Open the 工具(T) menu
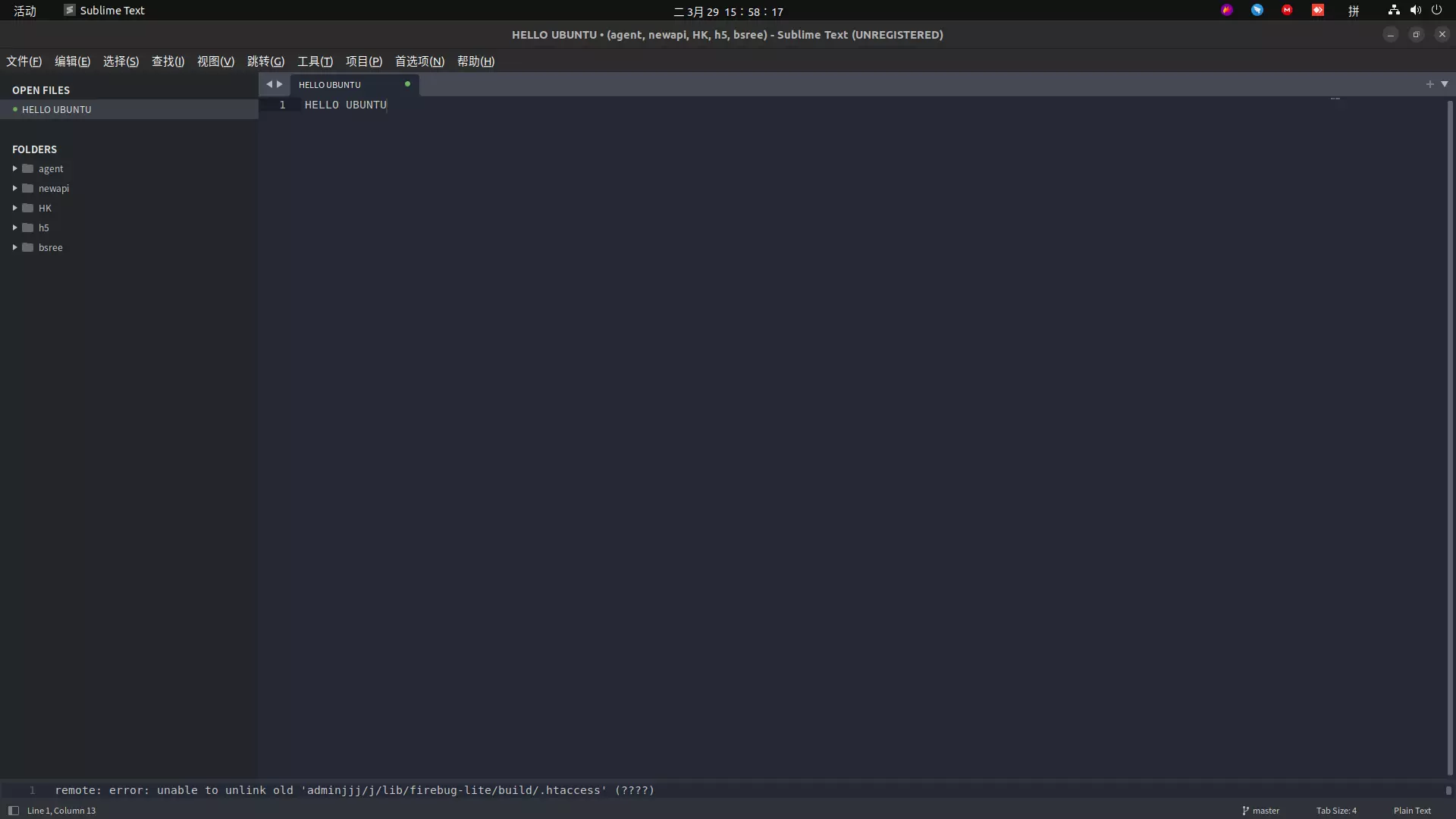 (315, 61)
